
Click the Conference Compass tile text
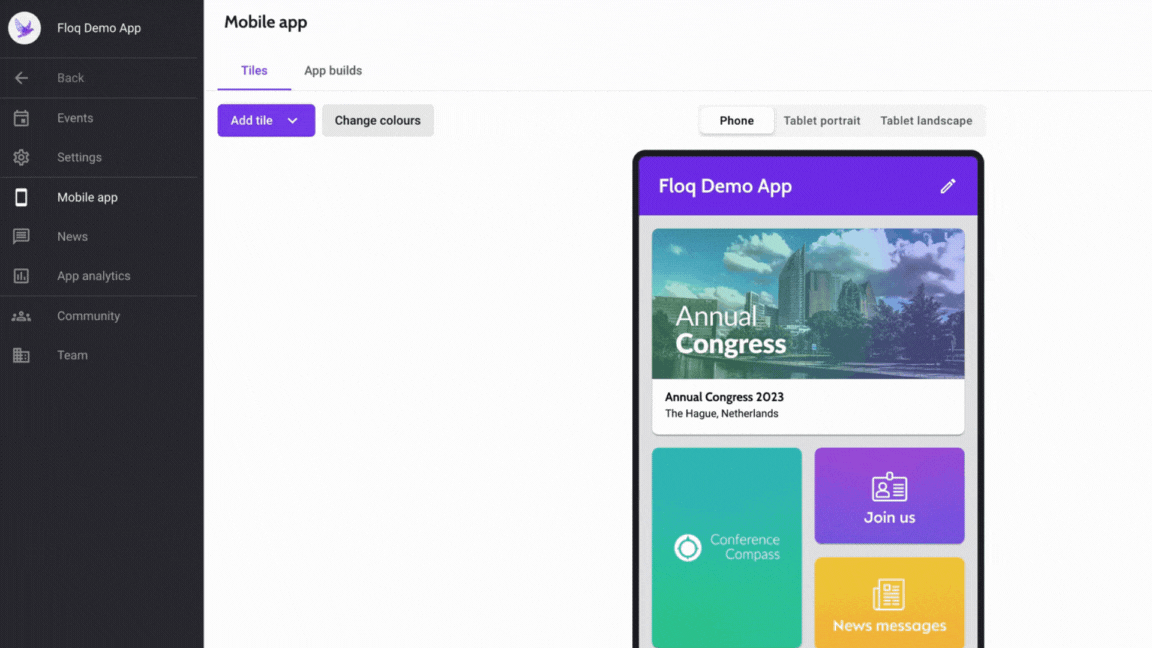click(x=745, y=547)
